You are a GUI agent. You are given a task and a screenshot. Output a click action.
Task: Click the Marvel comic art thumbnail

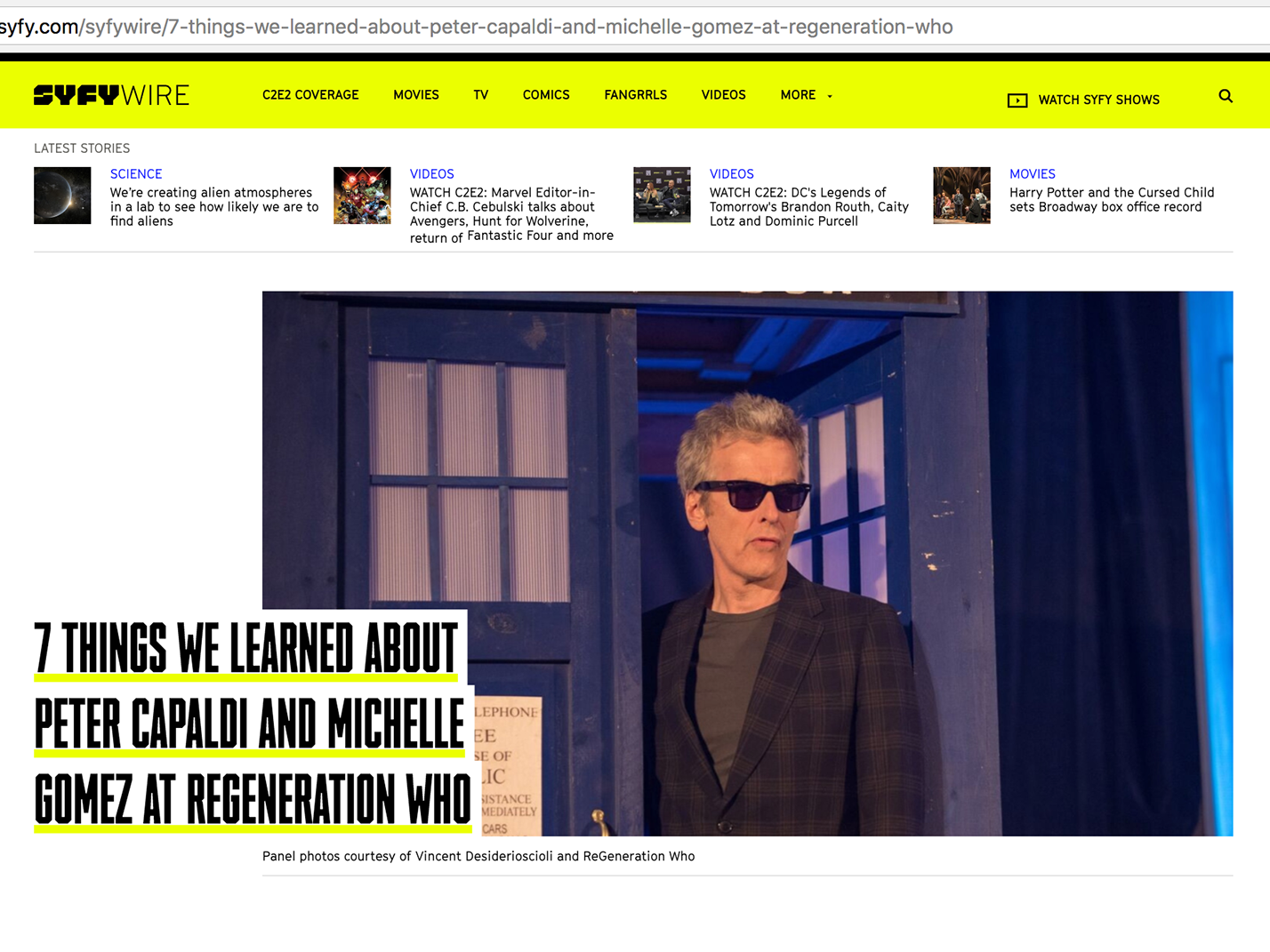[x=362, y=196]
